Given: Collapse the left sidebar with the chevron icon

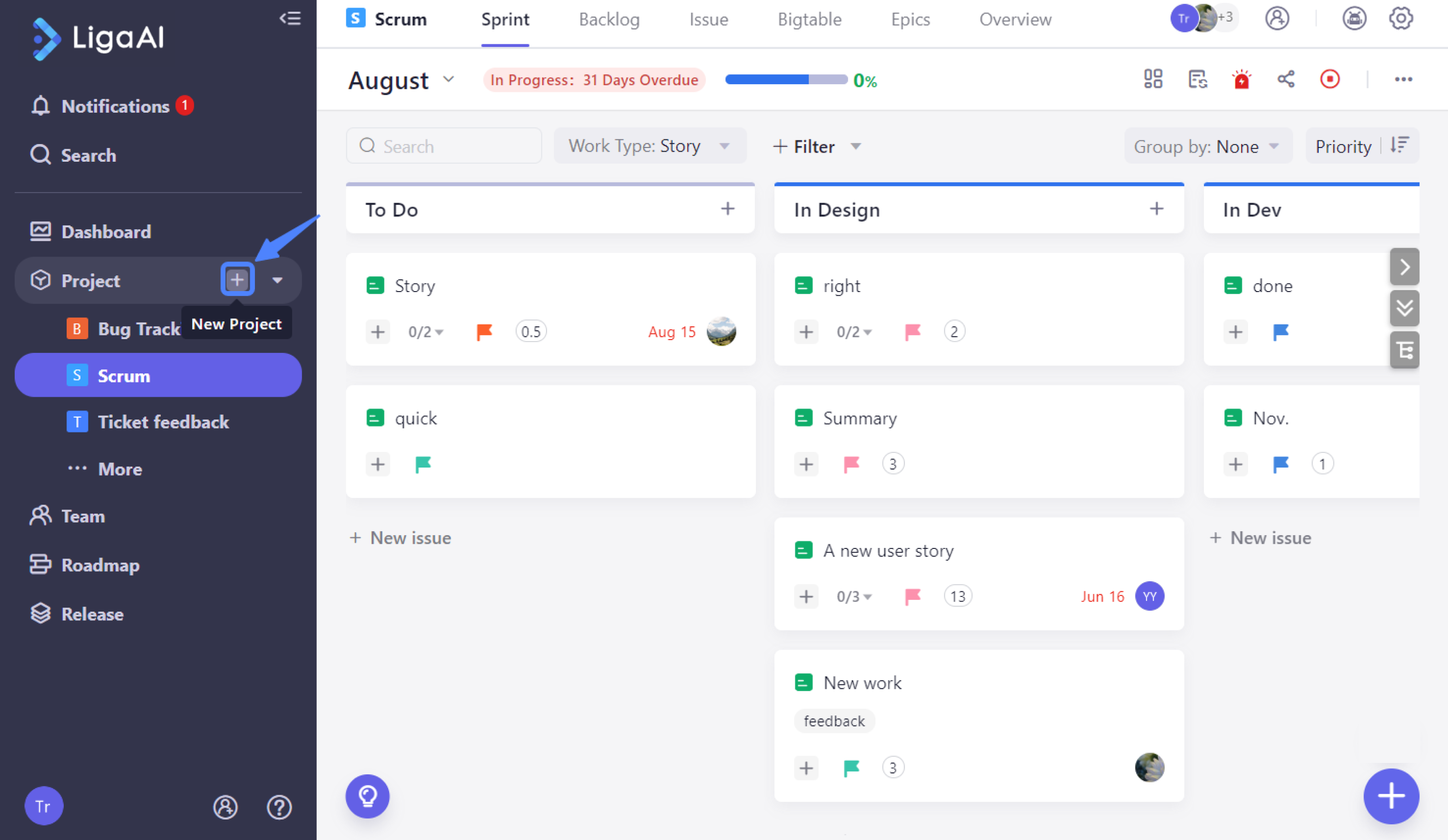Looking at the screenshot, I should (291, 18).
